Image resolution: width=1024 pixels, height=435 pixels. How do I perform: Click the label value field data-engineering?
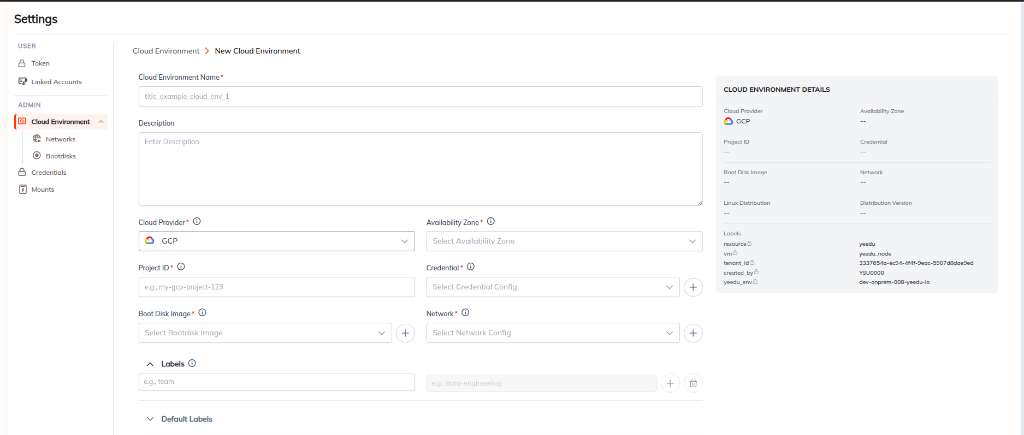[x=541, y=383]
